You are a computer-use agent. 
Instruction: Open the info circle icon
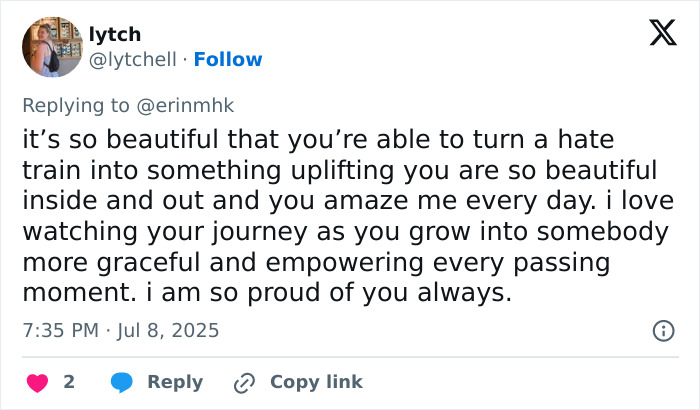[662, 330]
